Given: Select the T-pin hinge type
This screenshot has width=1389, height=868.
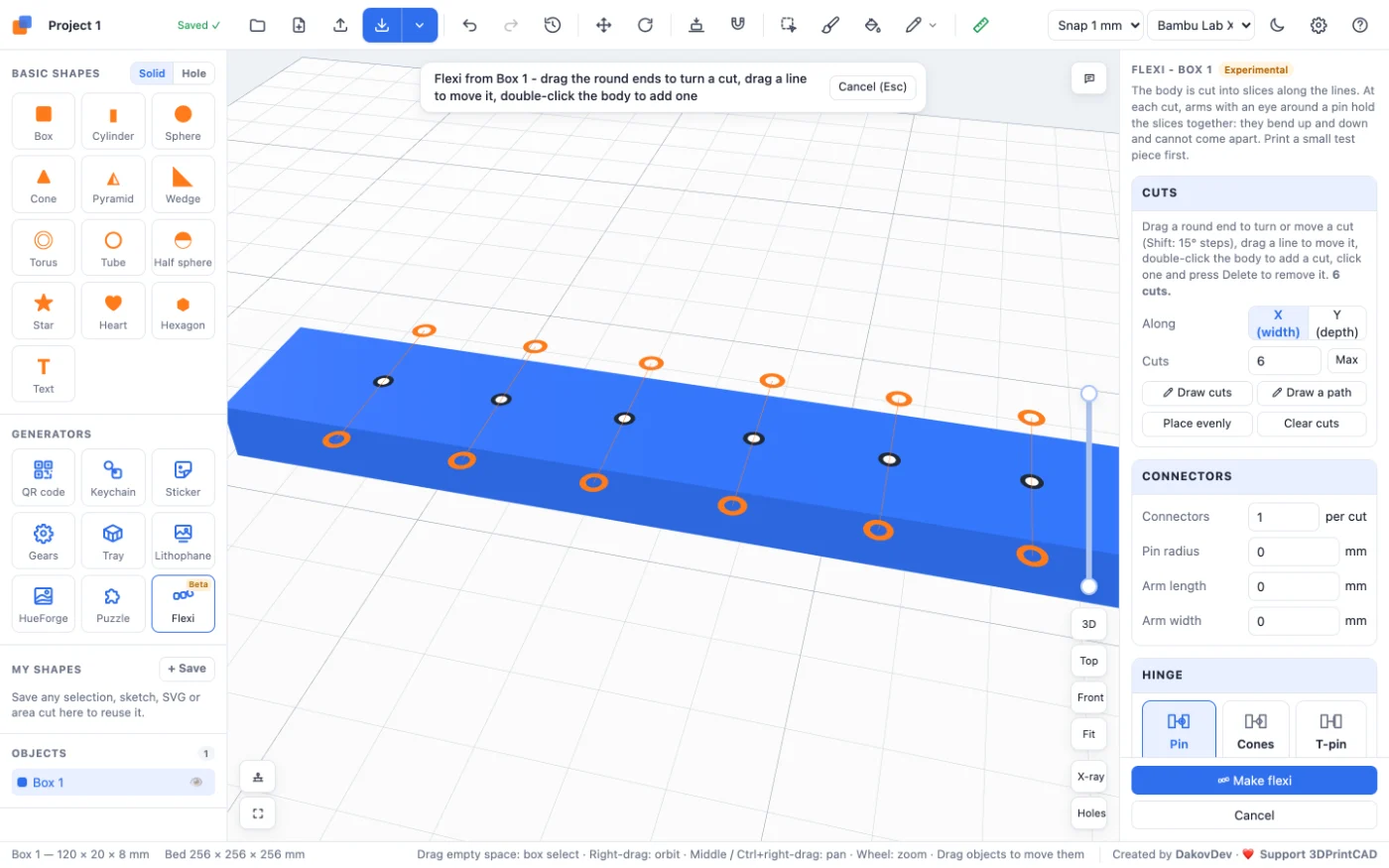Looking at the screenshot, I should [x=1331, y=729].
